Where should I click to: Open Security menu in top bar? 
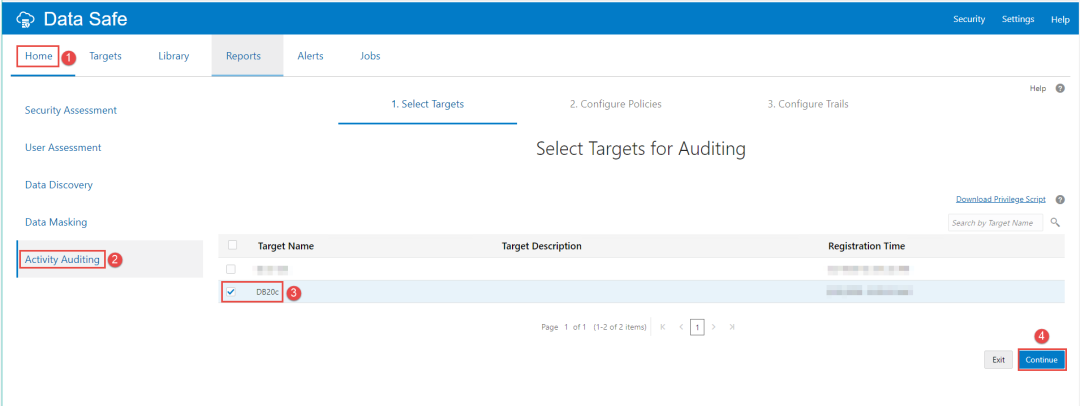[968, 19]
